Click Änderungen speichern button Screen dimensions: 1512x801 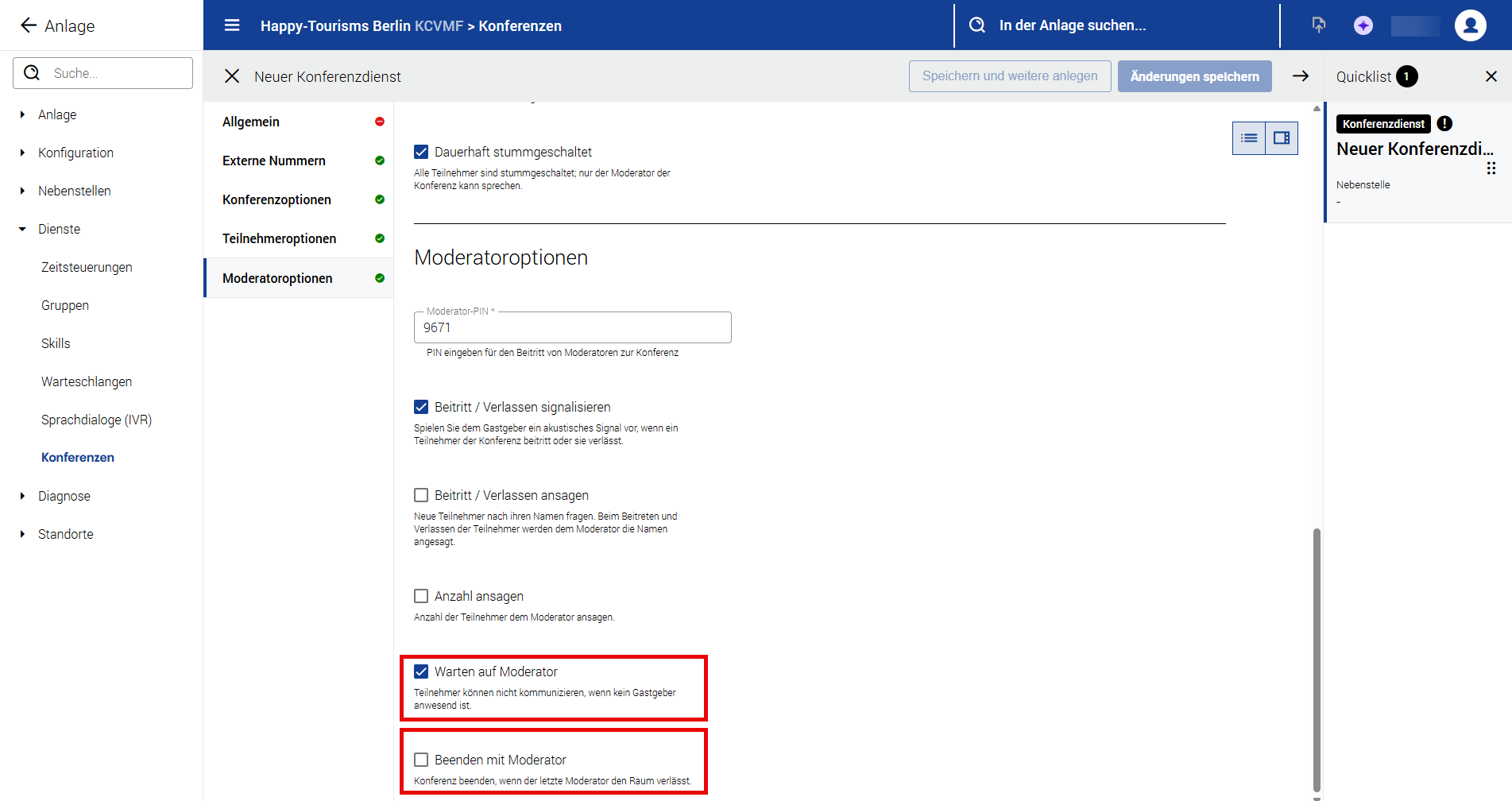[x=1194, y=76]
